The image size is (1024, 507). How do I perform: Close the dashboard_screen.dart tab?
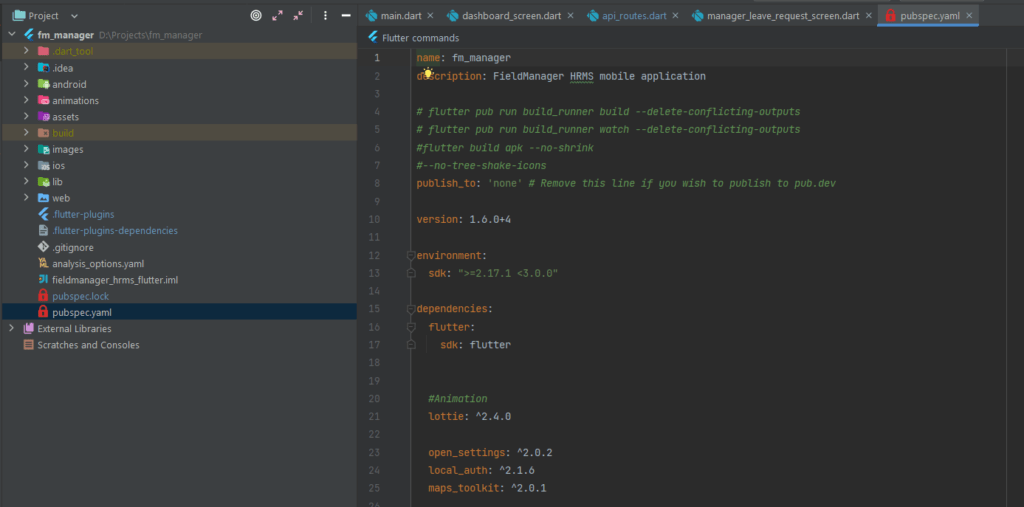coord(571,15)
